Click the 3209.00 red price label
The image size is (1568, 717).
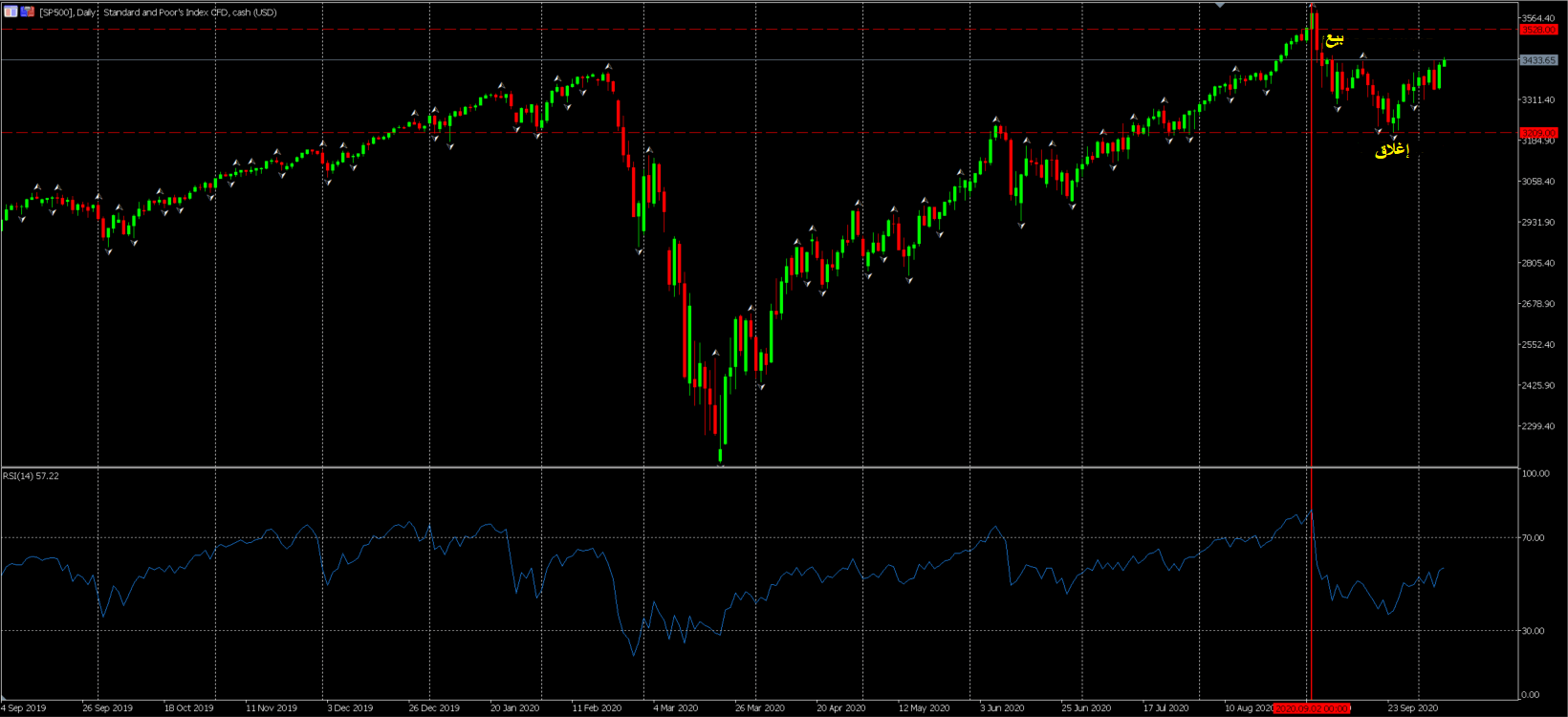[x=1538, y=133]
